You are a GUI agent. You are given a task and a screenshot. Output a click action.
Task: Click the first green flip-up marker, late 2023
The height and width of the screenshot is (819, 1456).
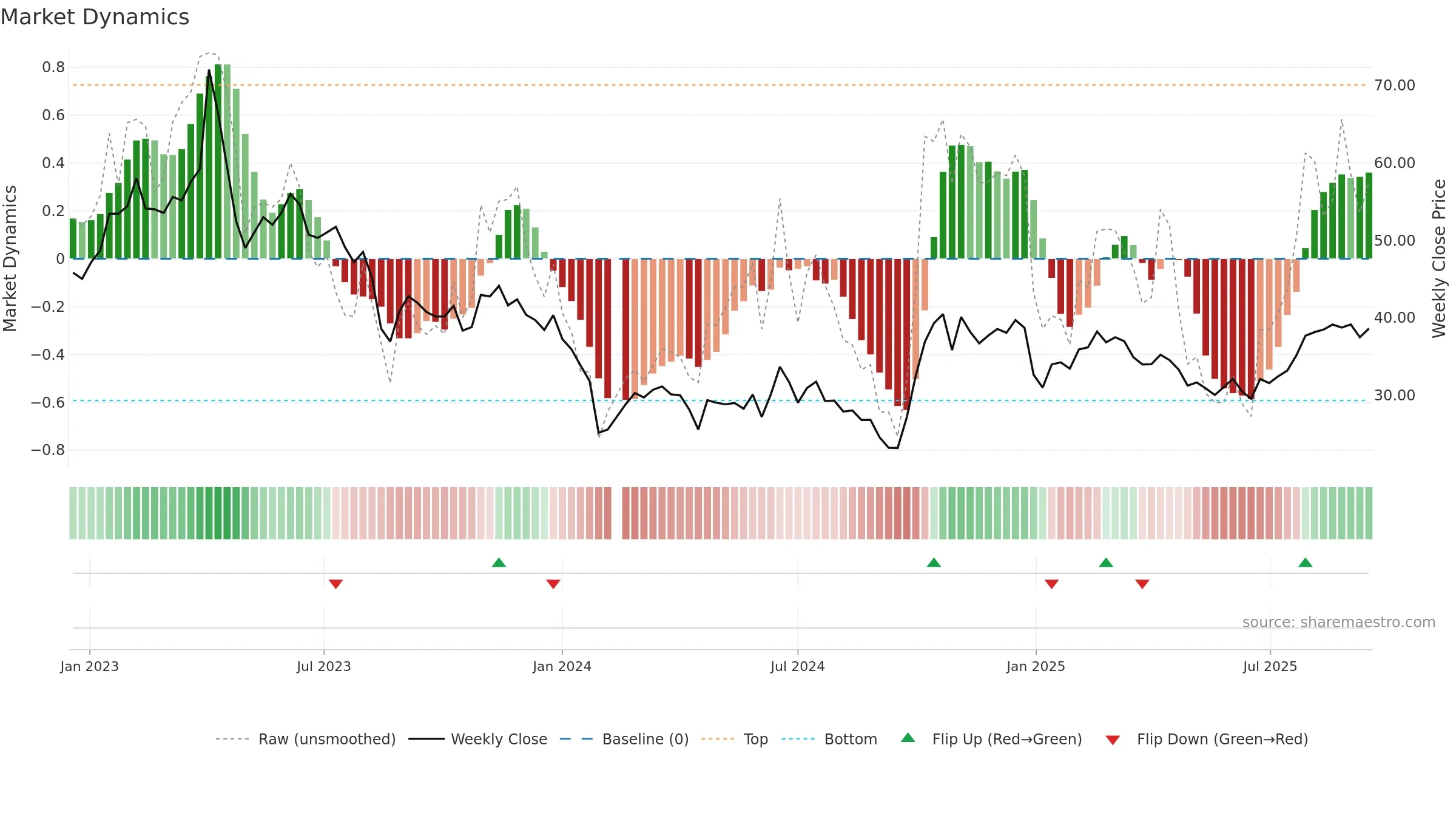tap(499, 562)
